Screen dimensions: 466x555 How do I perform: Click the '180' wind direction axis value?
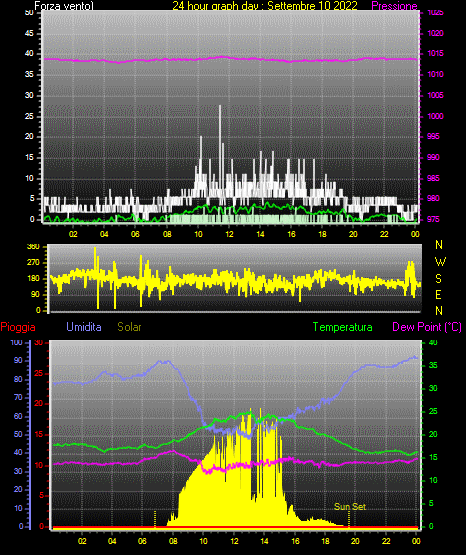click(33, 279)
